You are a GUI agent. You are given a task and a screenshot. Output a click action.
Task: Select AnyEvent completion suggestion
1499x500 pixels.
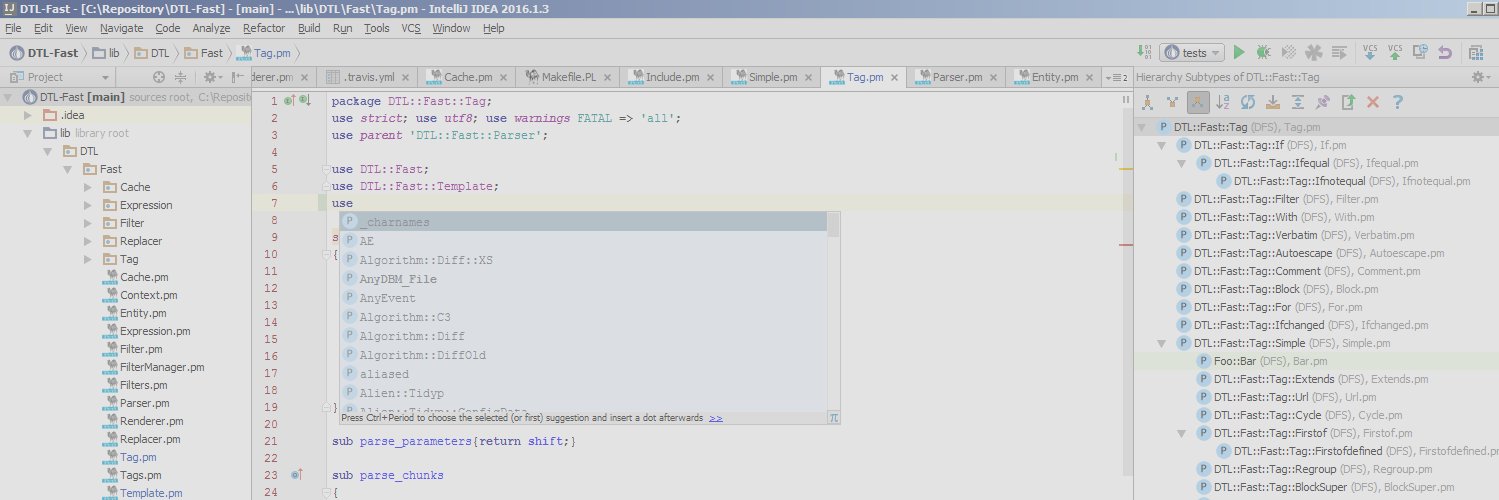tap(583, 298)
